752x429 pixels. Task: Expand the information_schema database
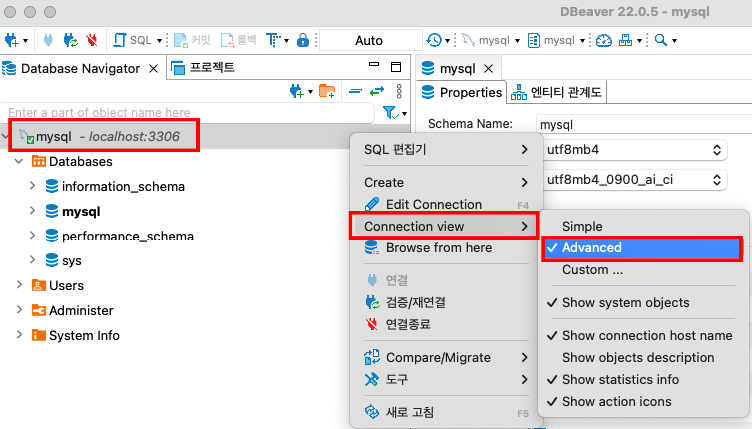click(x=32, y=186)
